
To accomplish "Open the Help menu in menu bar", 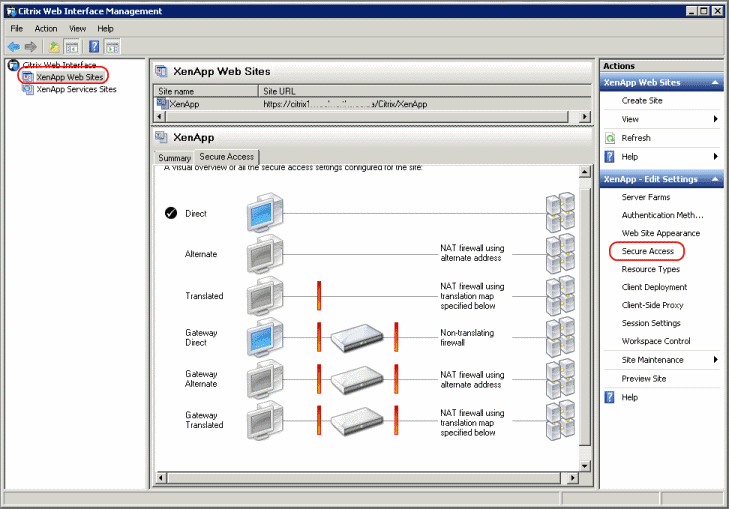I will [x=106, y=28].
